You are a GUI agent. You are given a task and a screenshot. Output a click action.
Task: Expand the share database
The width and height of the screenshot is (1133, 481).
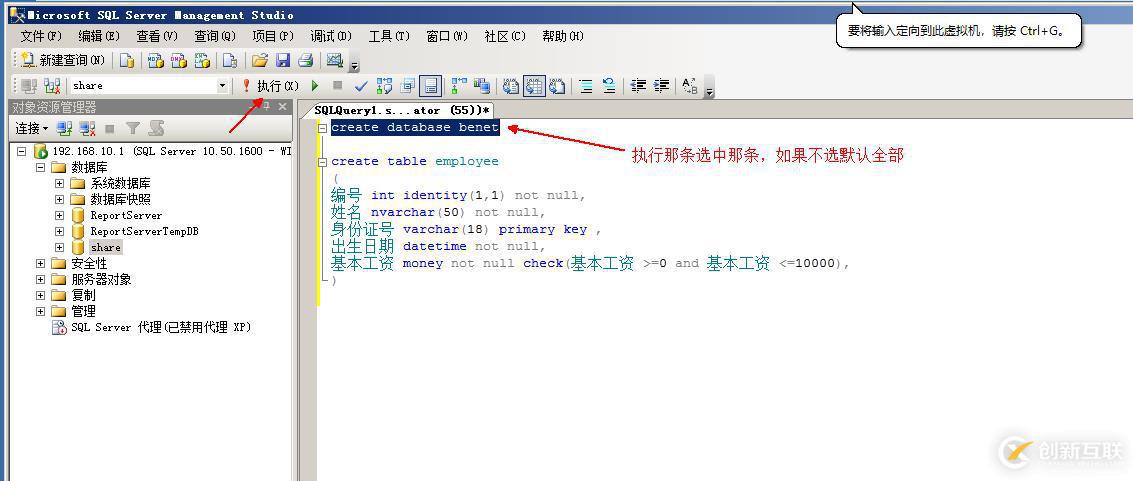tap(59, 247)
